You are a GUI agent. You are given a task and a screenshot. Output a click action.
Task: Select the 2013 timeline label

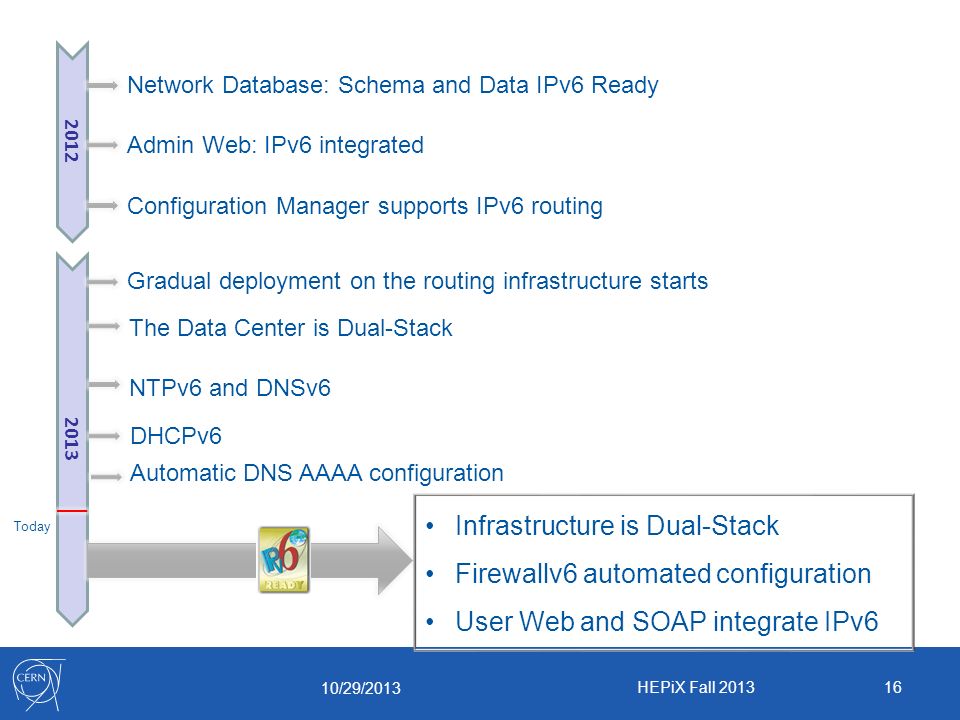(72, 438)
